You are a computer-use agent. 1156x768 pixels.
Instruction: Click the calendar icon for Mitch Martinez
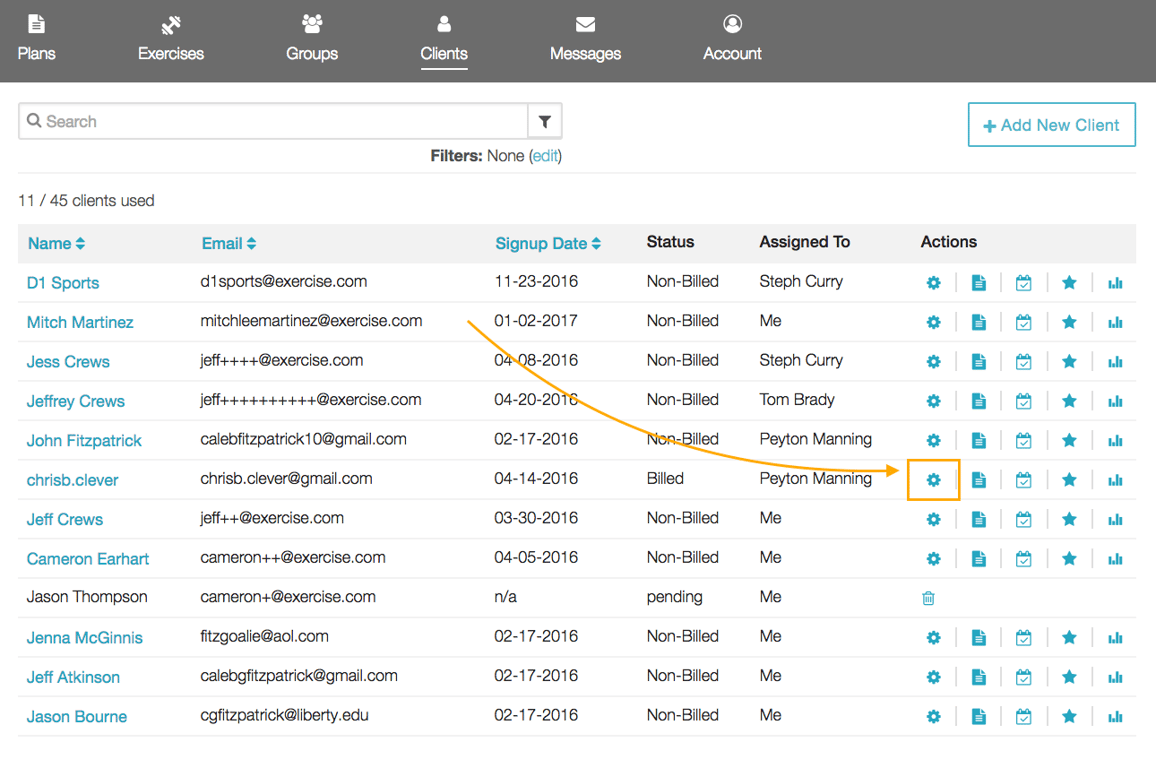(x=1023, y=322)
